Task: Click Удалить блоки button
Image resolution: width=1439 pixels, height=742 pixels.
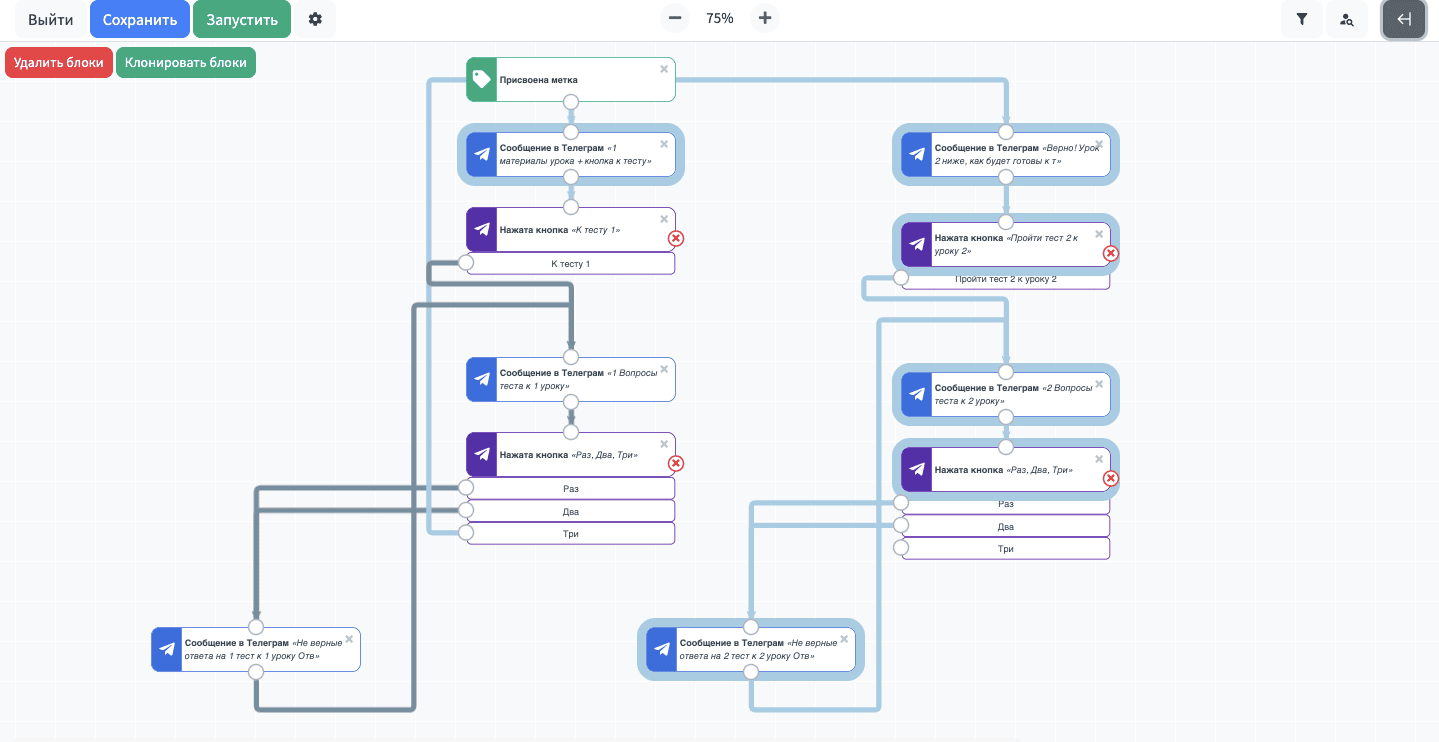Action: (x=59, y=62)
